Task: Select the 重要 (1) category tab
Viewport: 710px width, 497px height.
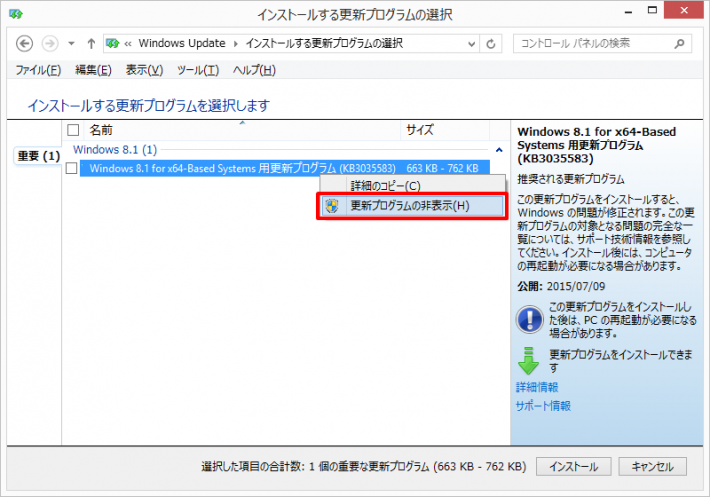Action: (x=38, y=156)
